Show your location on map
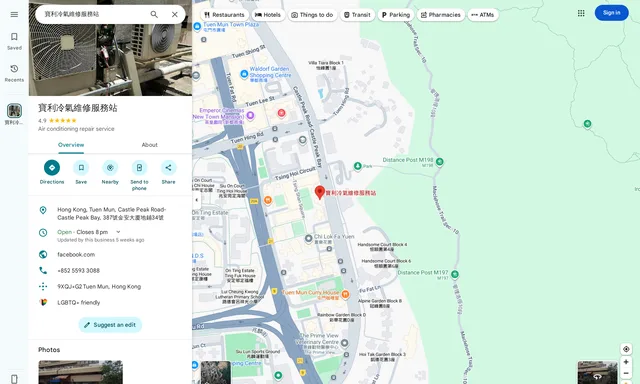The image size is (640, 384). tap(626, 349)
